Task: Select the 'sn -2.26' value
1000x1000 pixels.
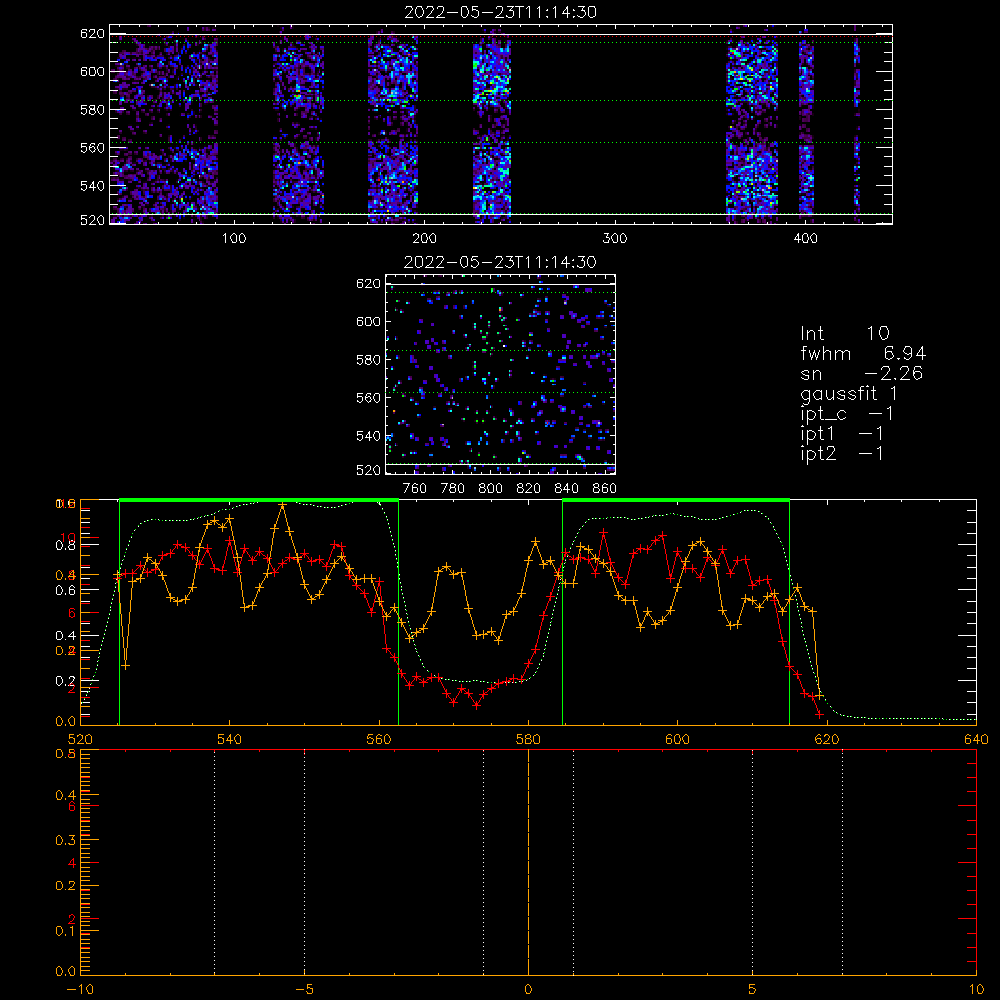Action: pos(861,373)
